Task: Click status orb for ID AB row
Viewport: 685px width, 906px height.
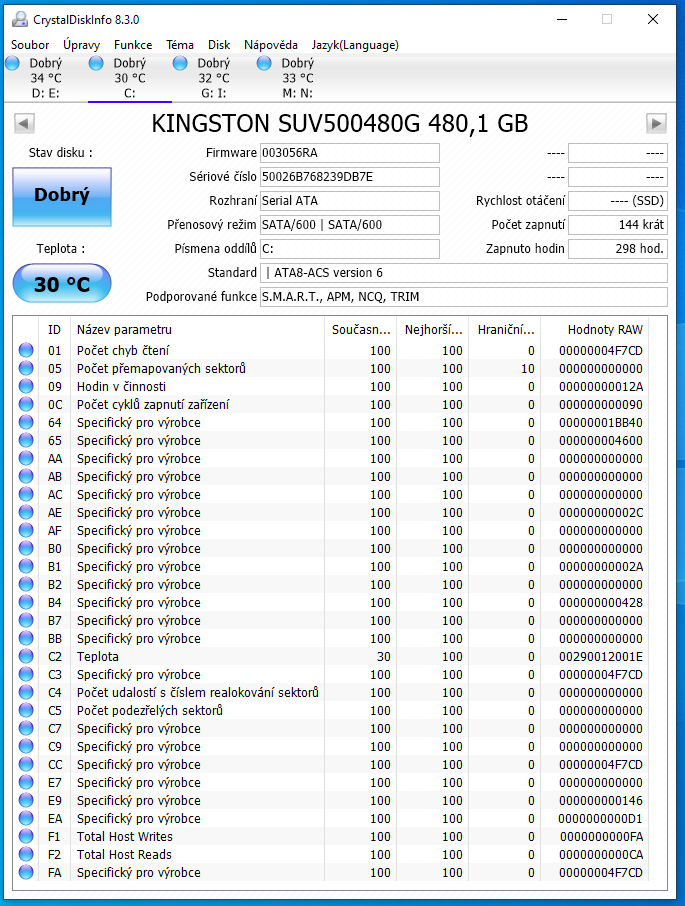Action: tap(26, 476)
